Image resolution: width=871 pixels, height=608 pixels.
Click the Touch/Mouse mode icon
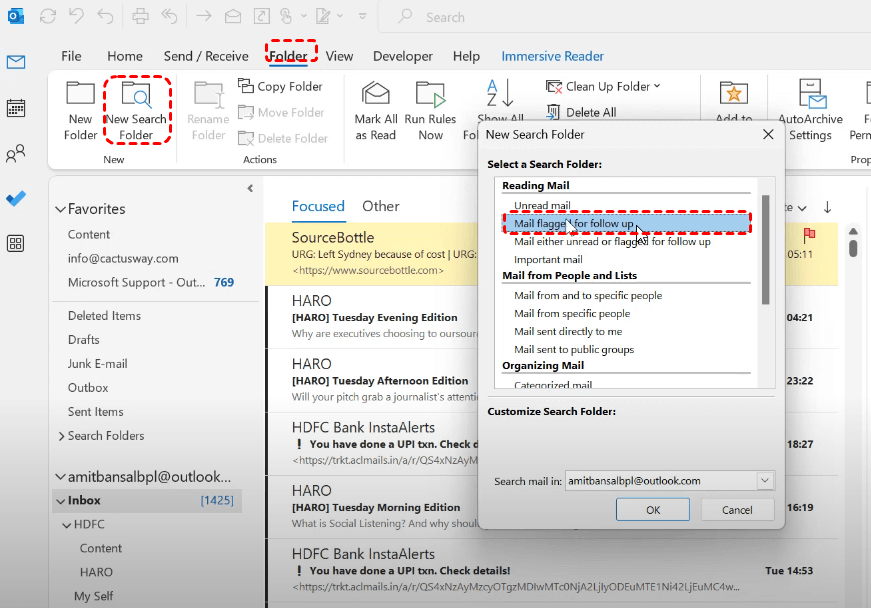(x=286, y=17)
